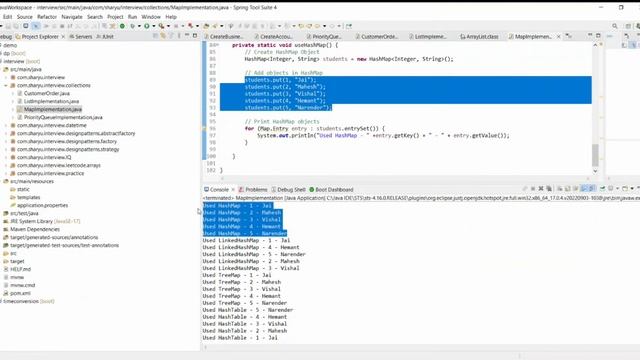The width and height of the screenshot is (640, 360).
Task: Open the Debug Shell tab
Action: pos(288,189)
